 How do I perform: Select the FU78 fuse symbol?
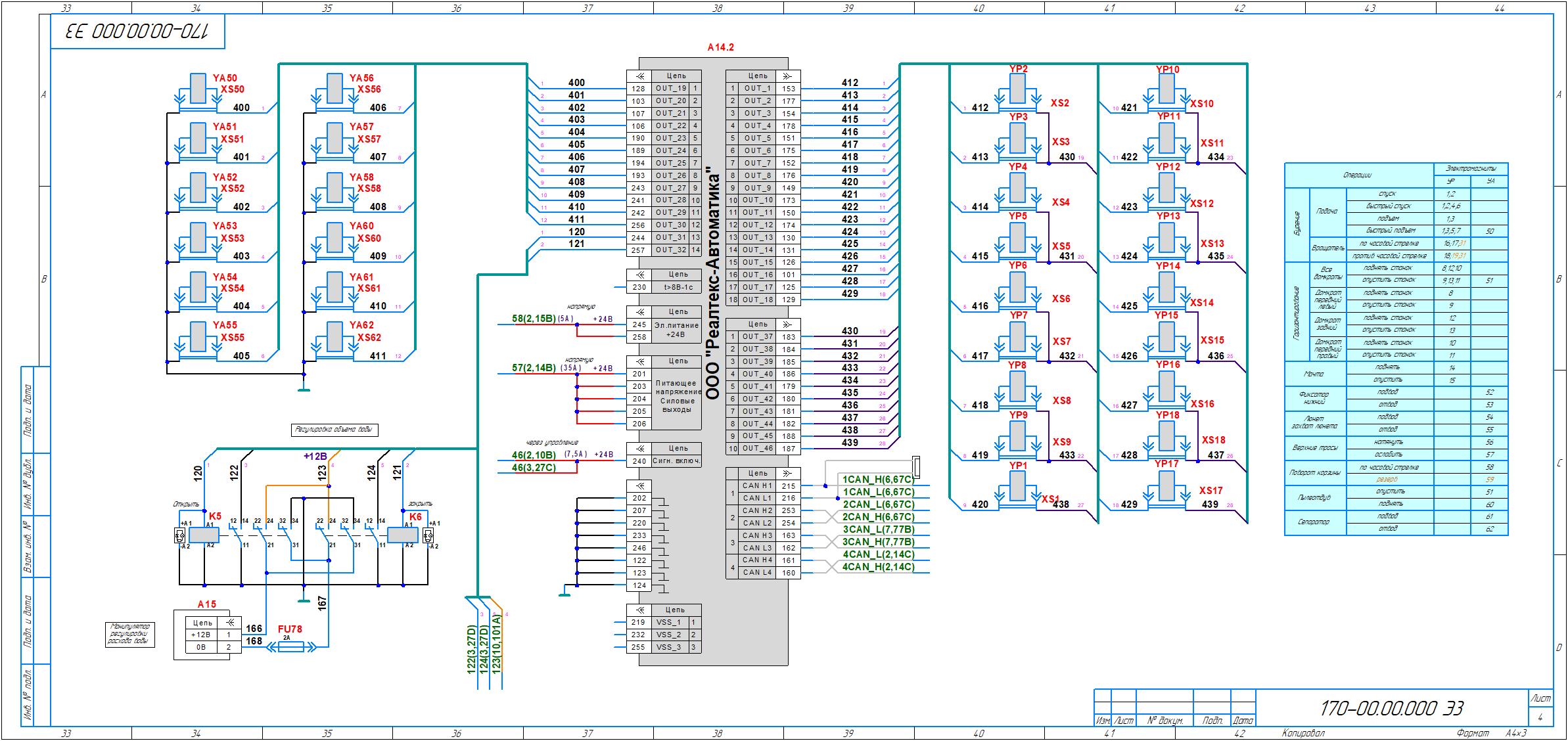click(x=290, y=647)
